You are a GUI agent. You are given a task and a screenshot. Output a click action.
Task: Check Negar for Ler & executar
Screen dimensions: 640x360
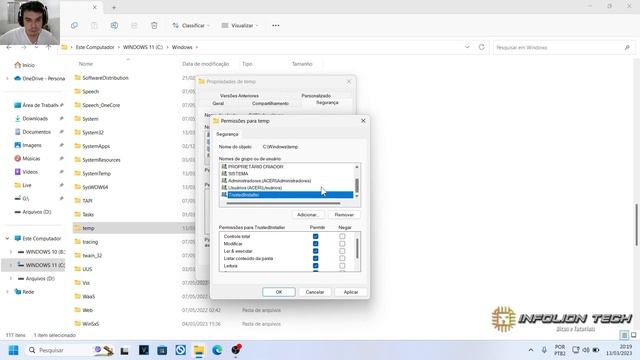[342, 251]
